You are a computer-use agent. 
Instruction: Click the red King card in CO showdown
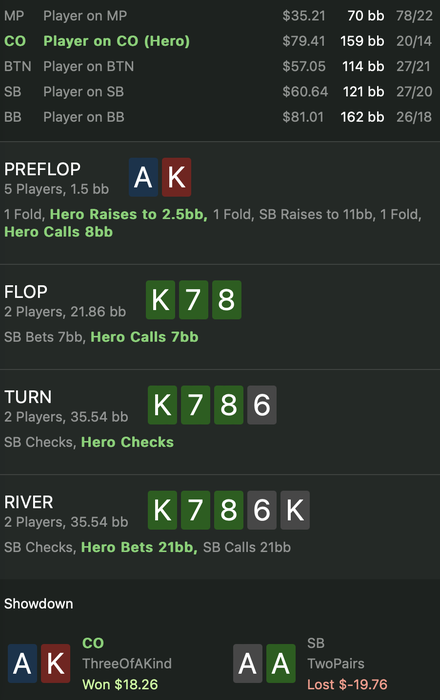point(55,663)
